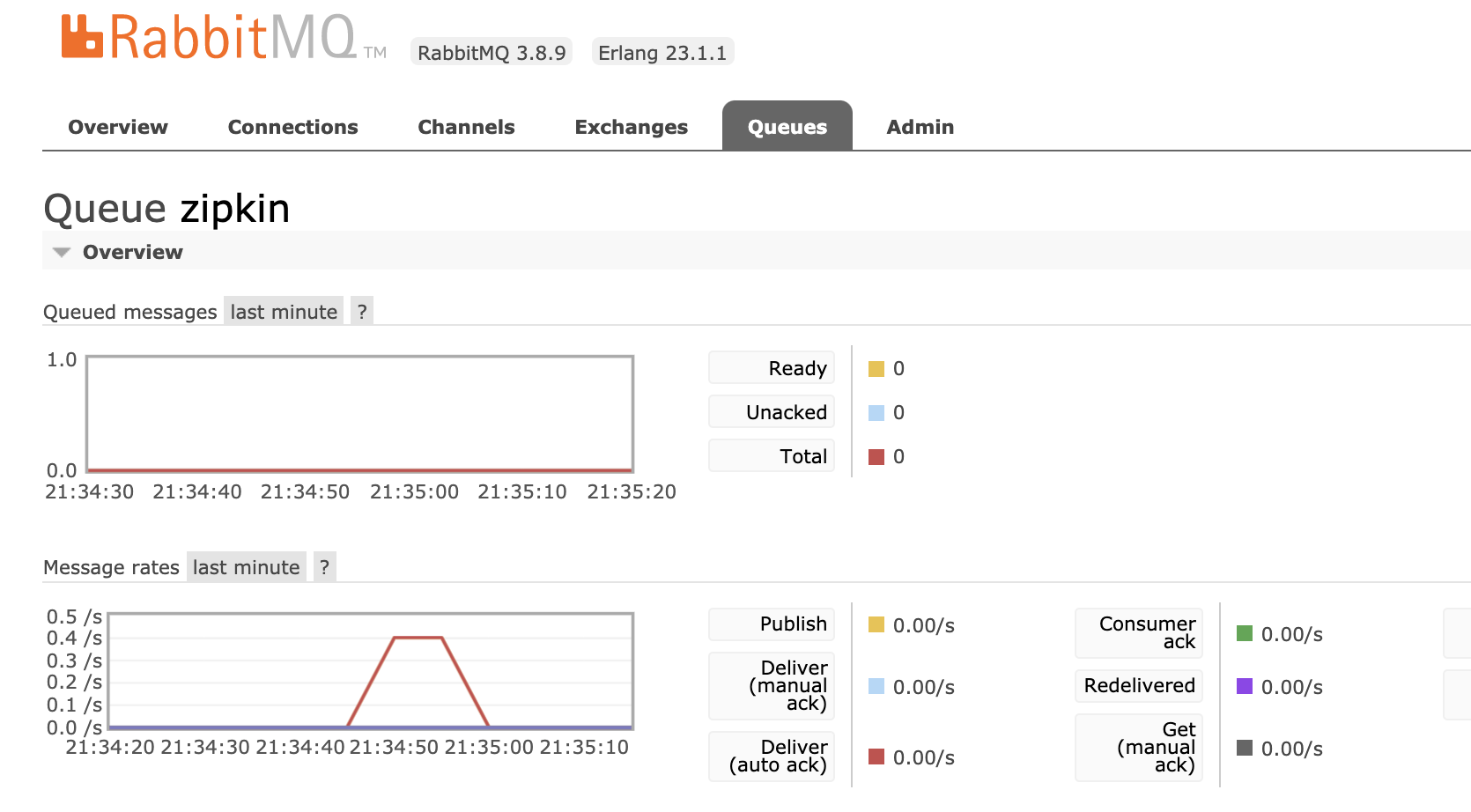
Task: Change Message rates 'last minute' range
Action: pos(247,567)
